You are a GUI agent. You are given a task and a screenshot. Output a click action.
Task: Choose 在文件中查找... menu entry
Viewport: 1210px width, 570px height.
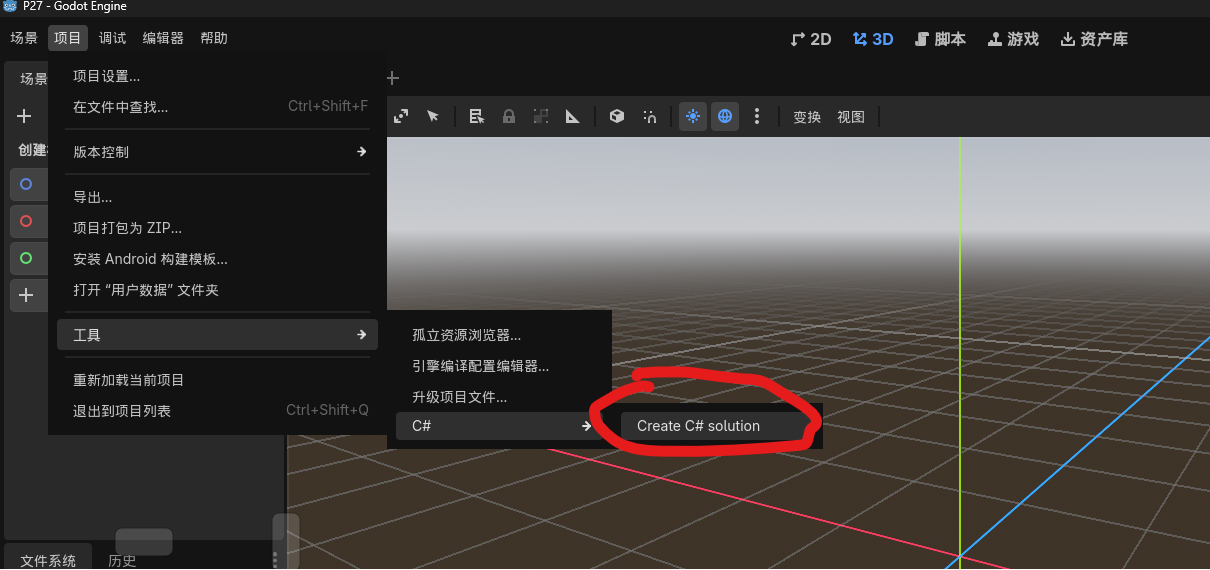coord(217,107)
